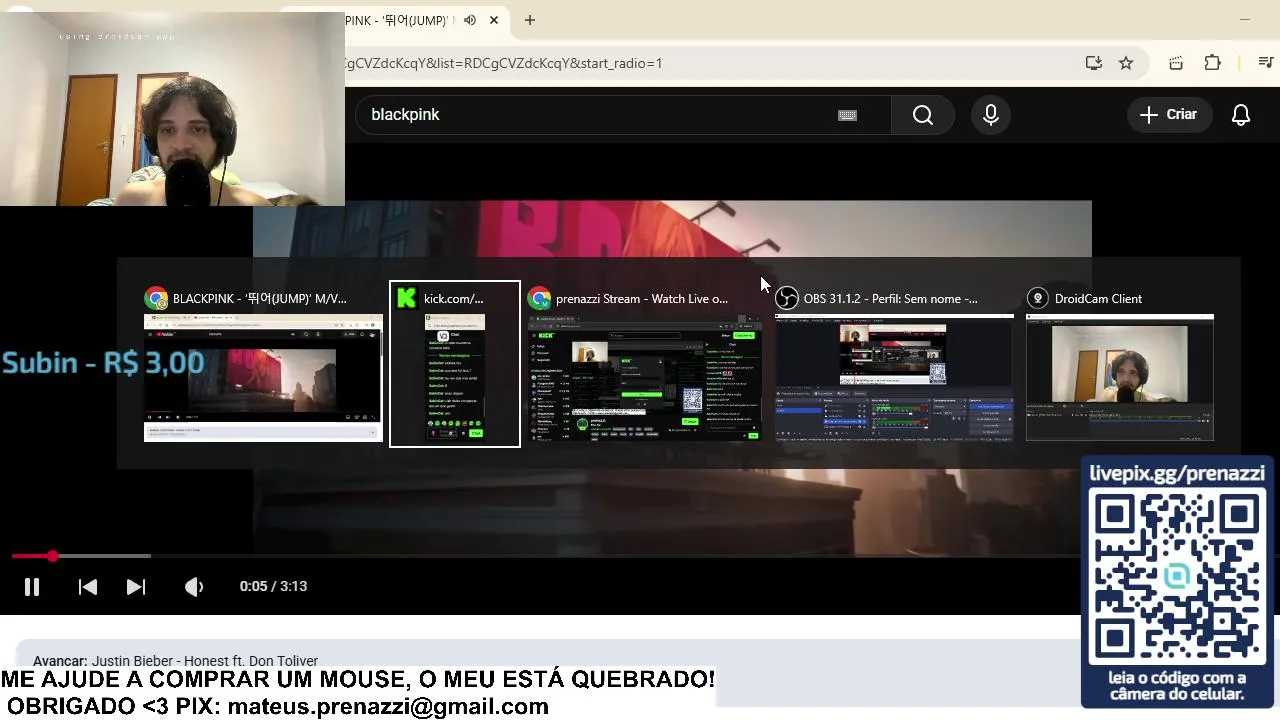Close the BLACKPINK browser tab

(494, 20)
